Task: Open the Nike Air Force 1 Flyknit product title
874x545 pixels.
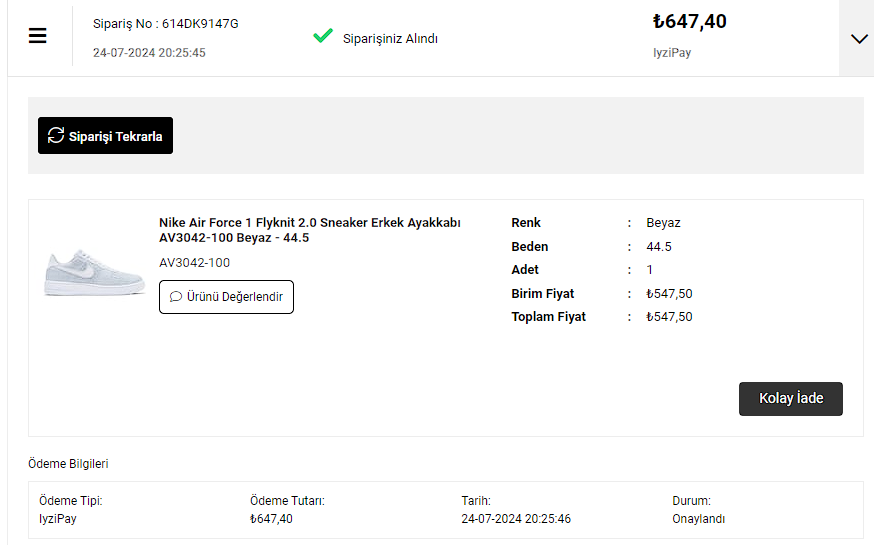Action: (x=309, y=230)
